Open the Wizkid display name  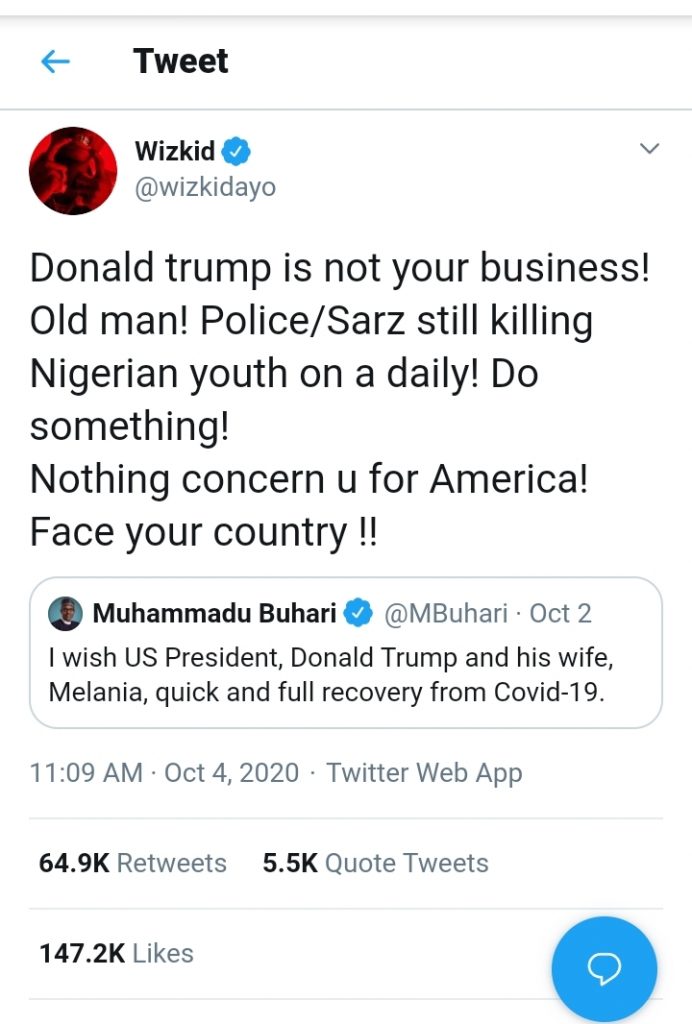click(x=175, y=152)
